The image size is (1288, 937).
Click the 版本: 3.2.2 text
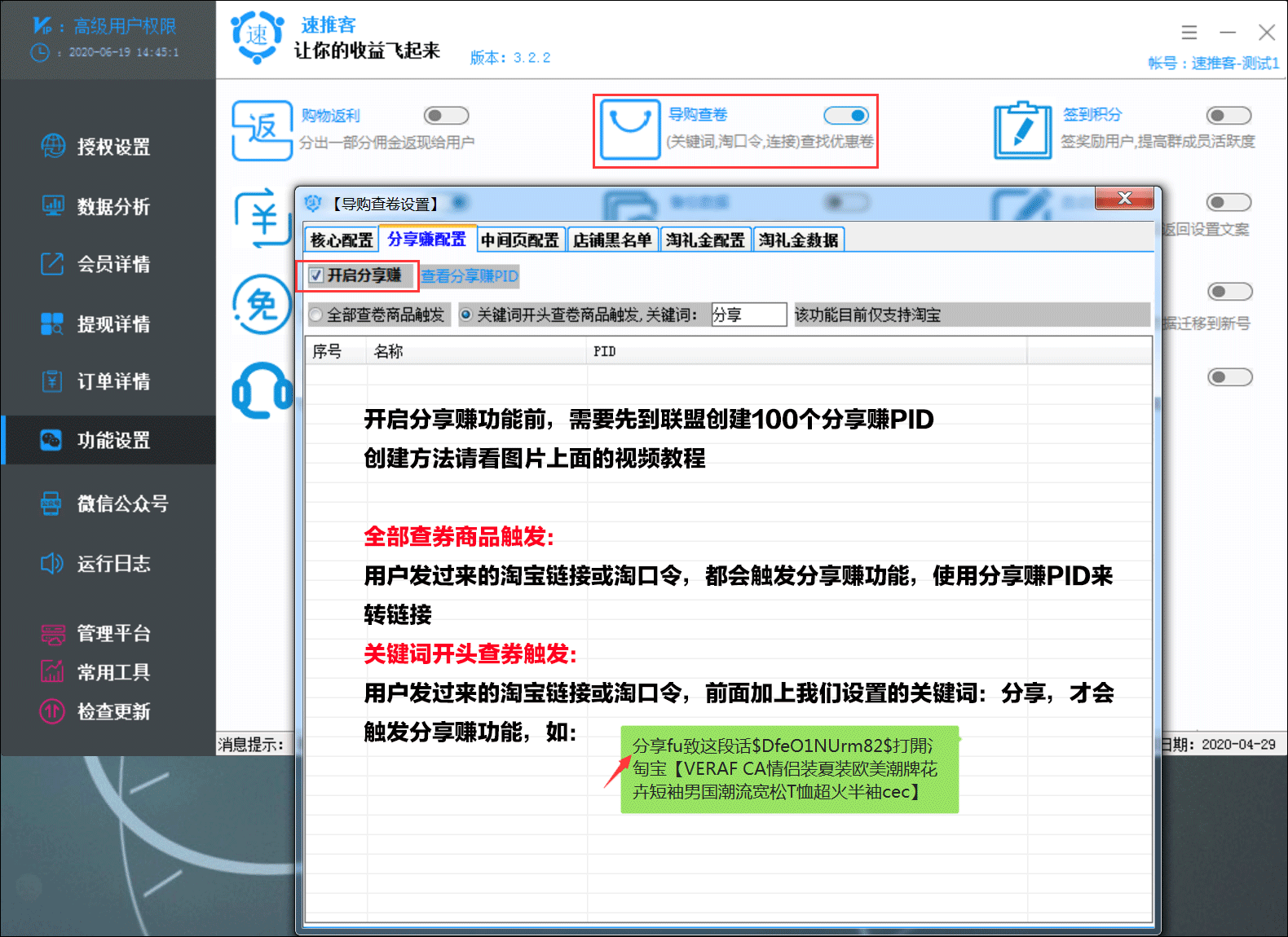pyautogui.click(x=510, y=58)
